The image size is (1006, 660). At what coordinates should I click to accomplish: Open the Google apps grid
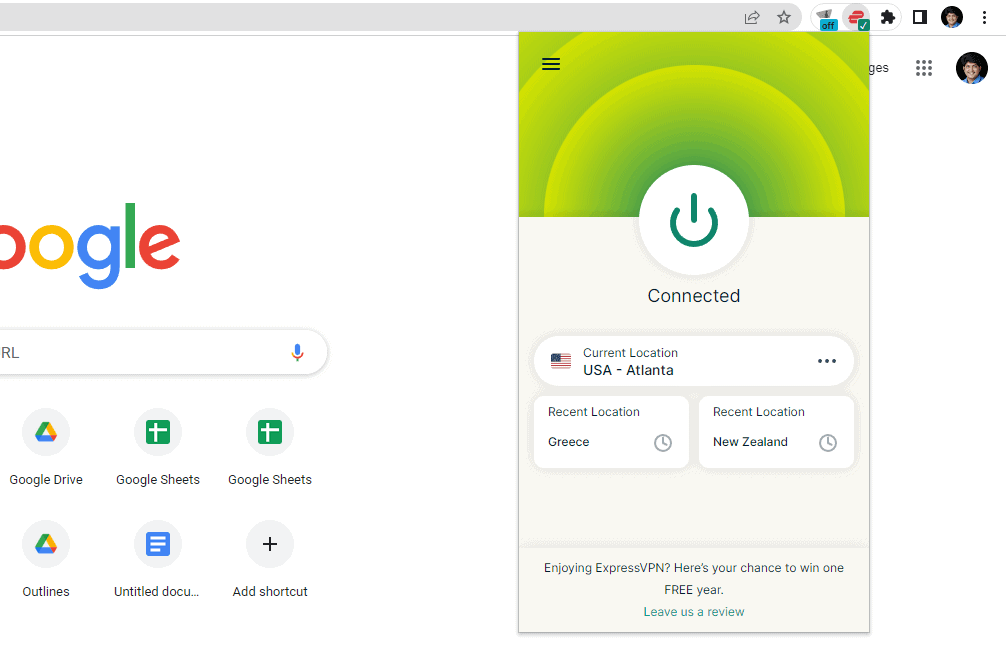click(x=923, y=67)
